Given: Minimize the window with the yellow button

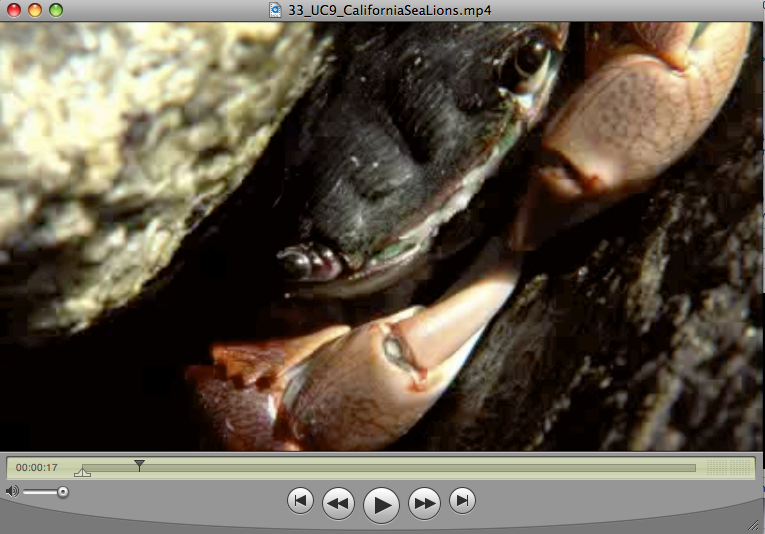Looking at the screenshot, I should click(x=35, y=10).
